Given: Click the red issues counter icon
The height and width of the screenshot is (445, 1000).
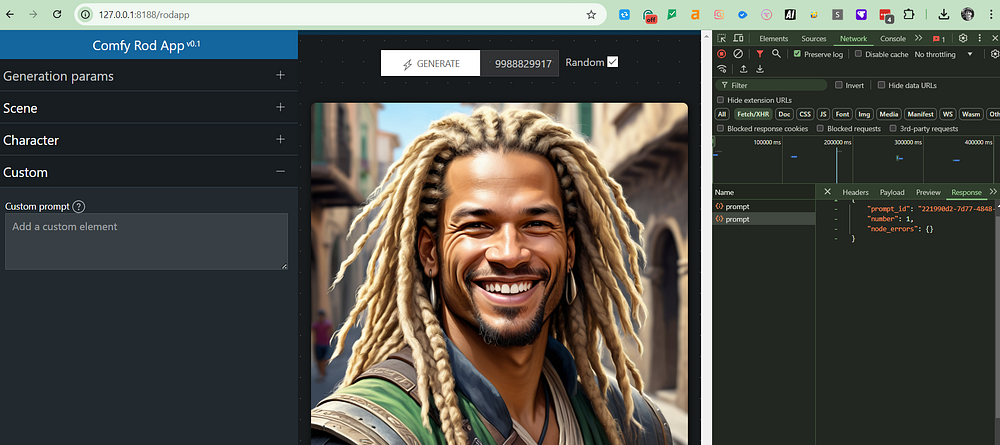Looking at the screenshot, I should (939, 39).
